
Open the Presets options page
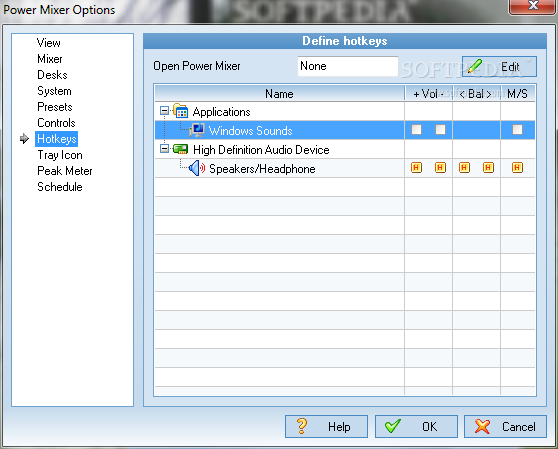54,107
